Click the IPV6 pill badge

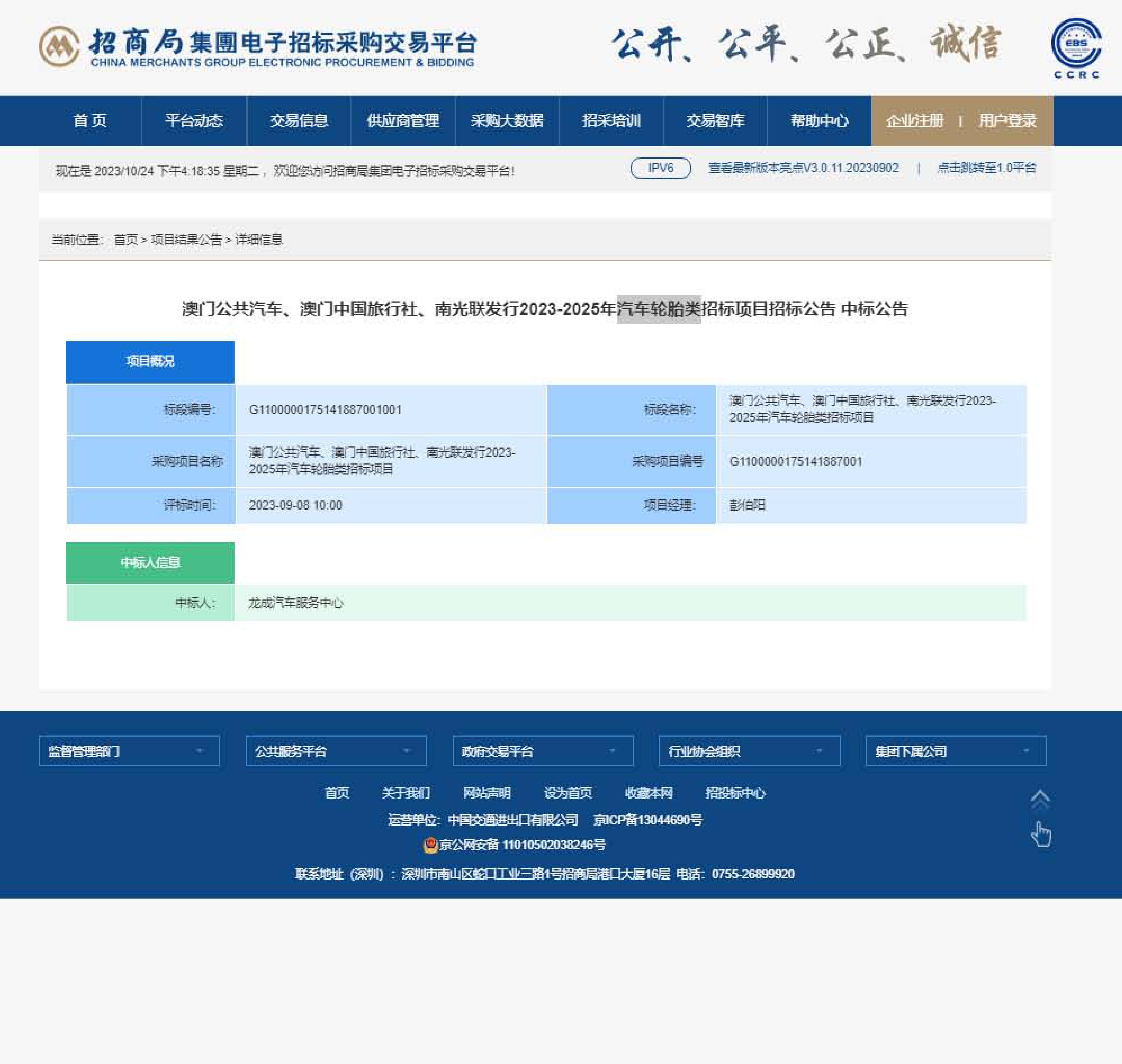(x=660, y=168)
